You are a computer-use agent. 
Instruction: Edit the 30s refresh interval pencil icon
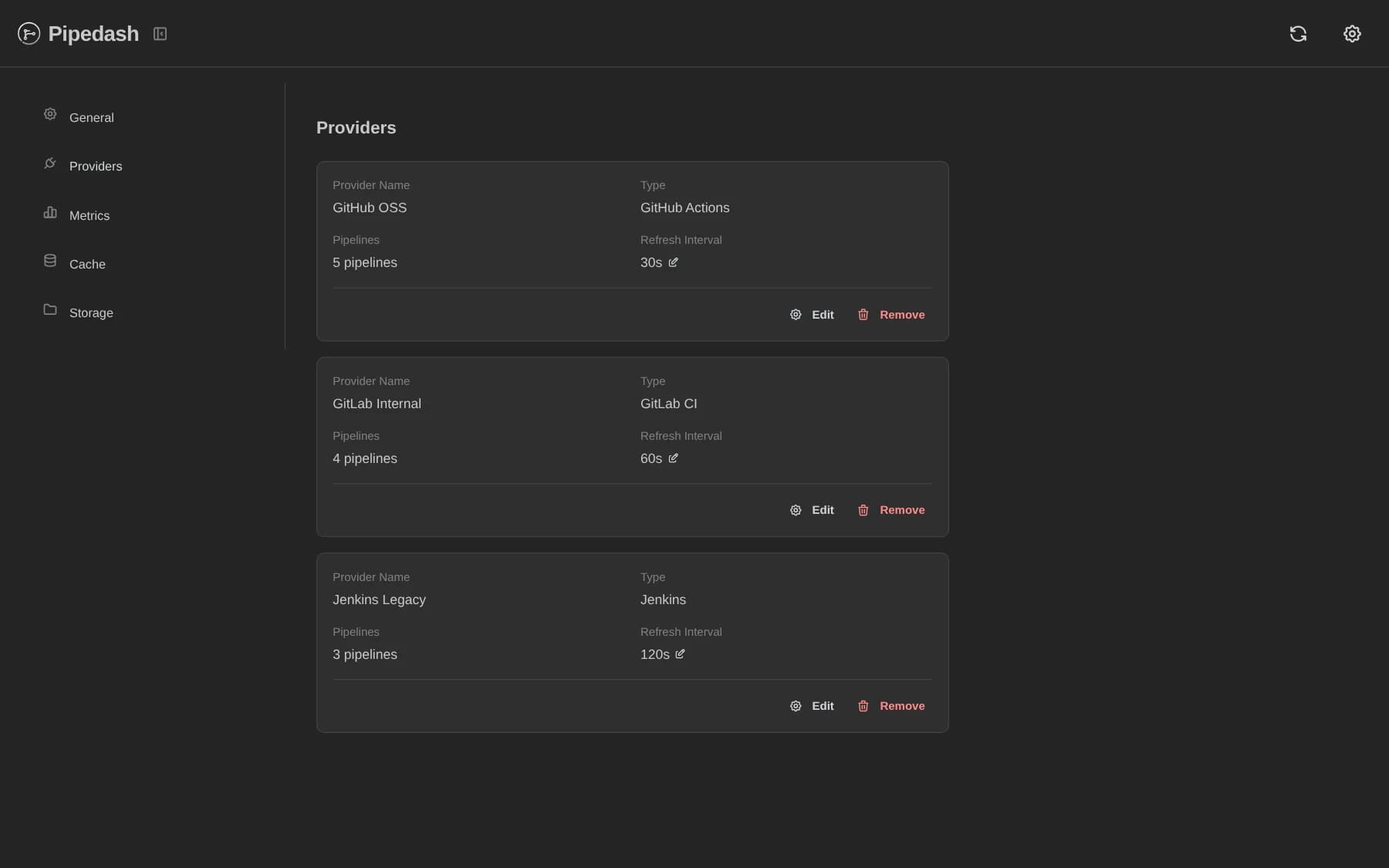click(x=673, y=262)
